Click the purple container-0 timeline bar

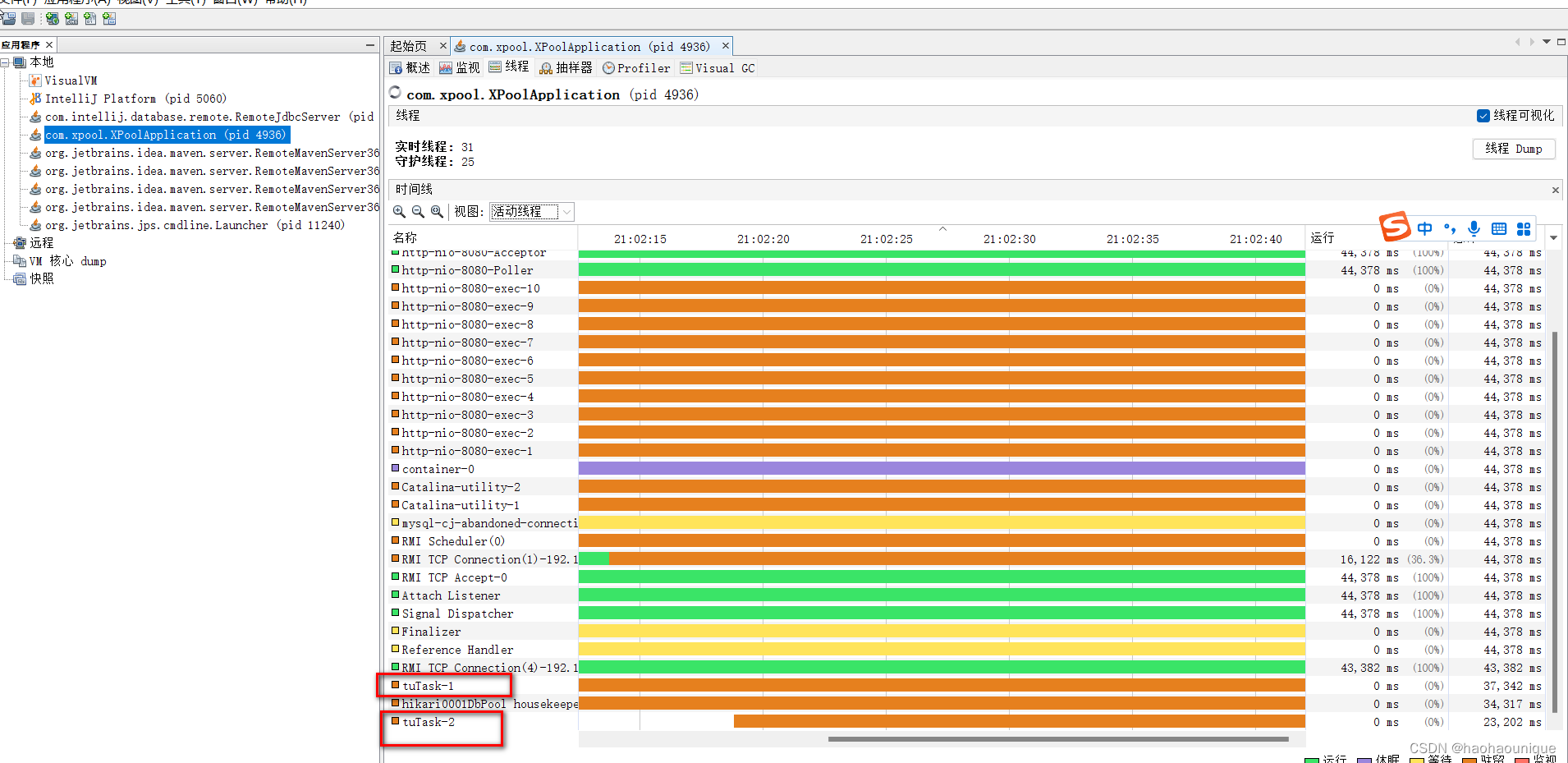942,469
